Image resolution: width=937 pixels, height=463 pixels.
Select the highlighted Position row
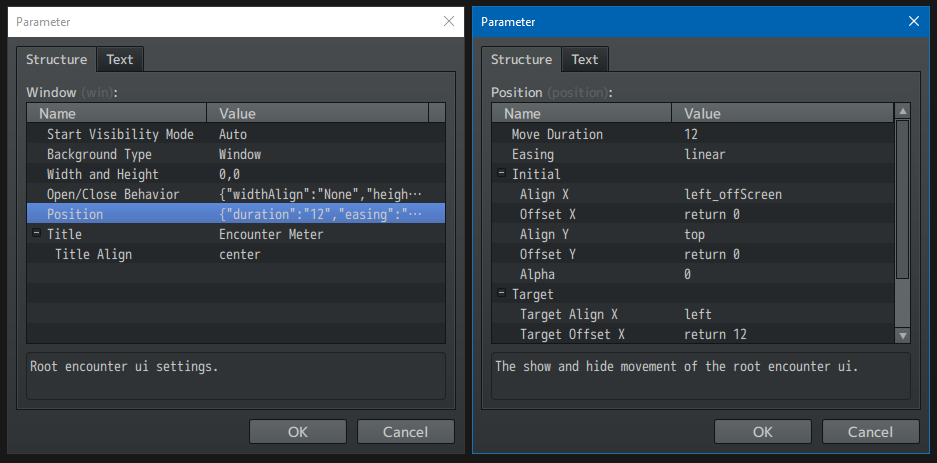coord(236,214)
